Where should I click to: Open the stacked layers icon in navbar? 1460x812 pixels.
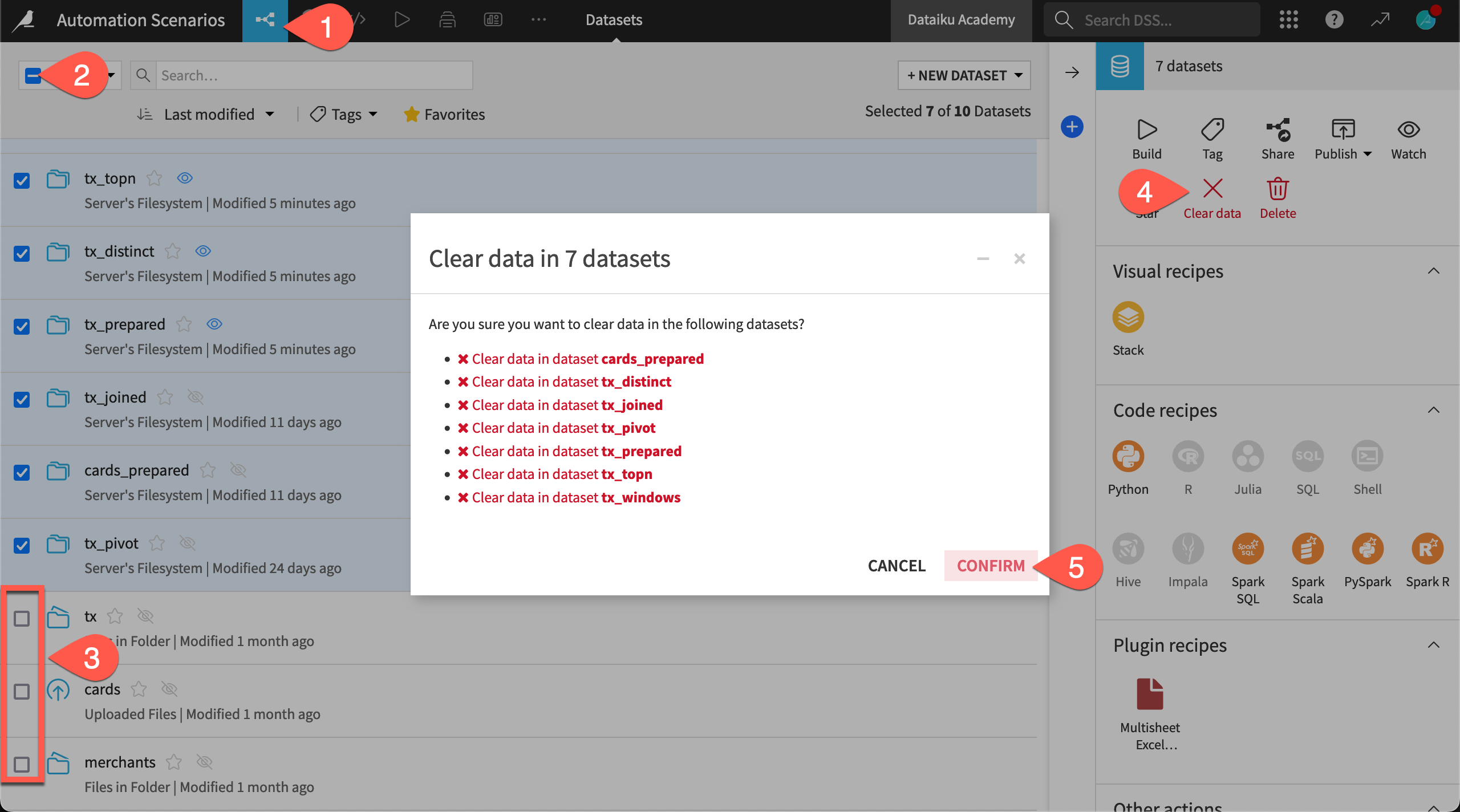[447, 20]
